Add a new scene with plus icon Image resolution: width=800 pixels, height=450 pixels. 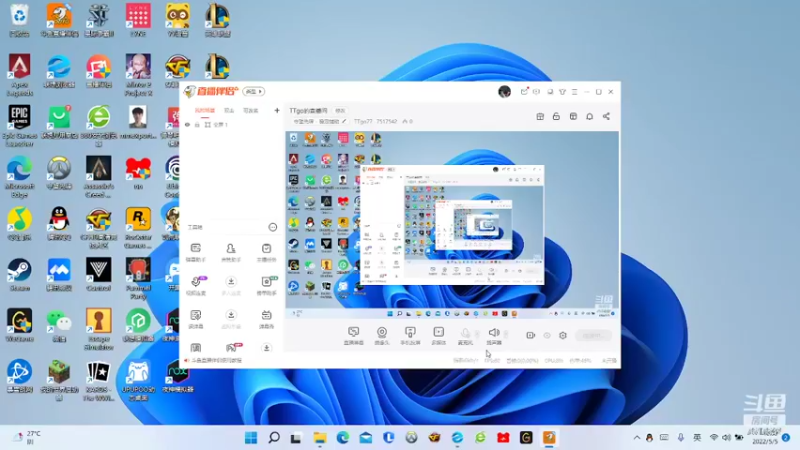pyautogui.click(x=277, y=110)
